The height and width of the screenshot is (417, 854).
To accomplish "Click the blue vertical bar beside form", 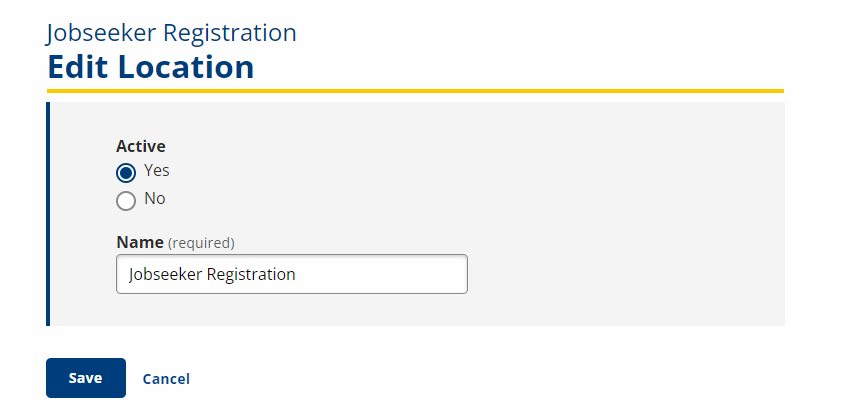I will click(48, 213).
